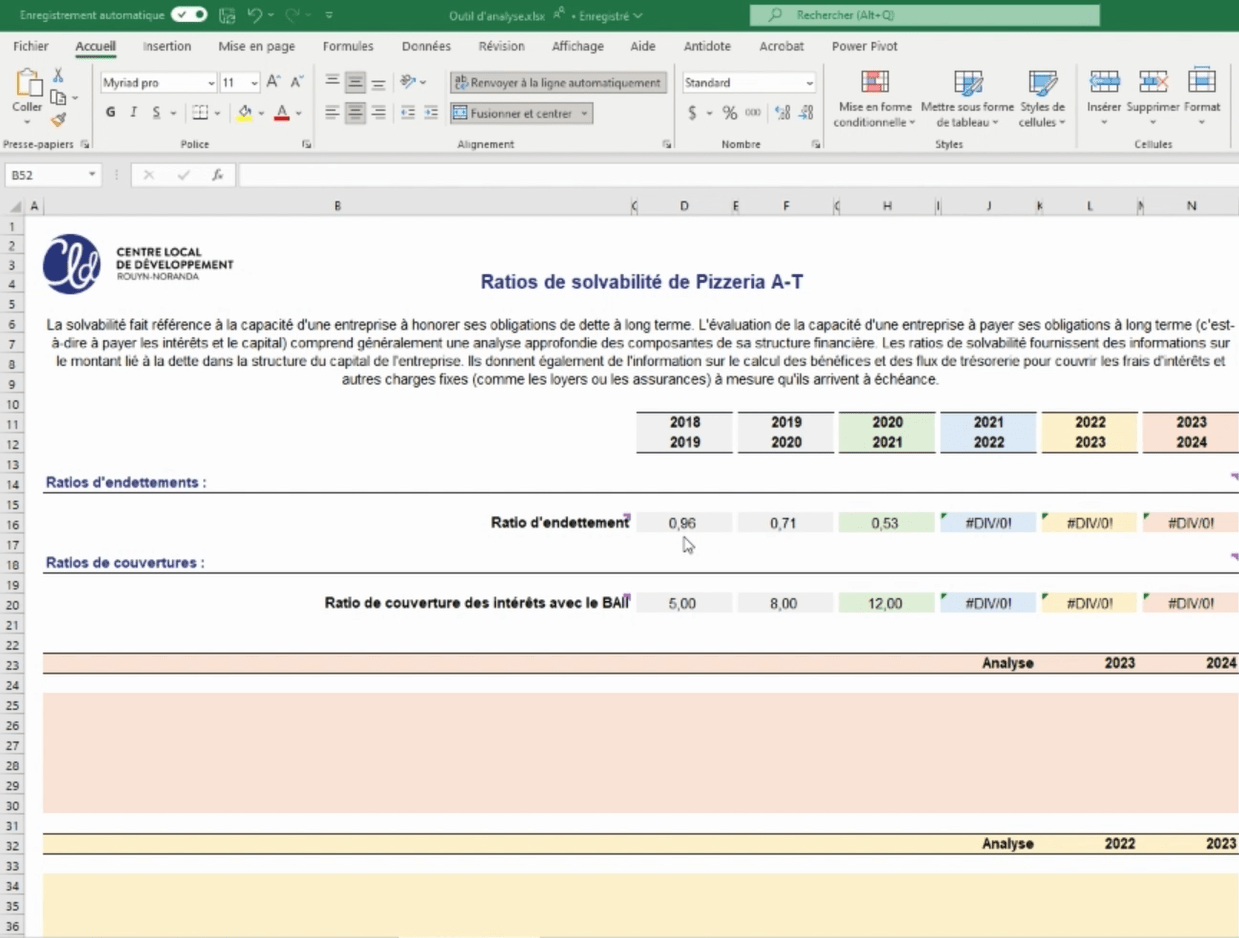Expand the fill color dropdown arrow
1239x938 pixels.
pyautogui.click(x=261, y=114)
